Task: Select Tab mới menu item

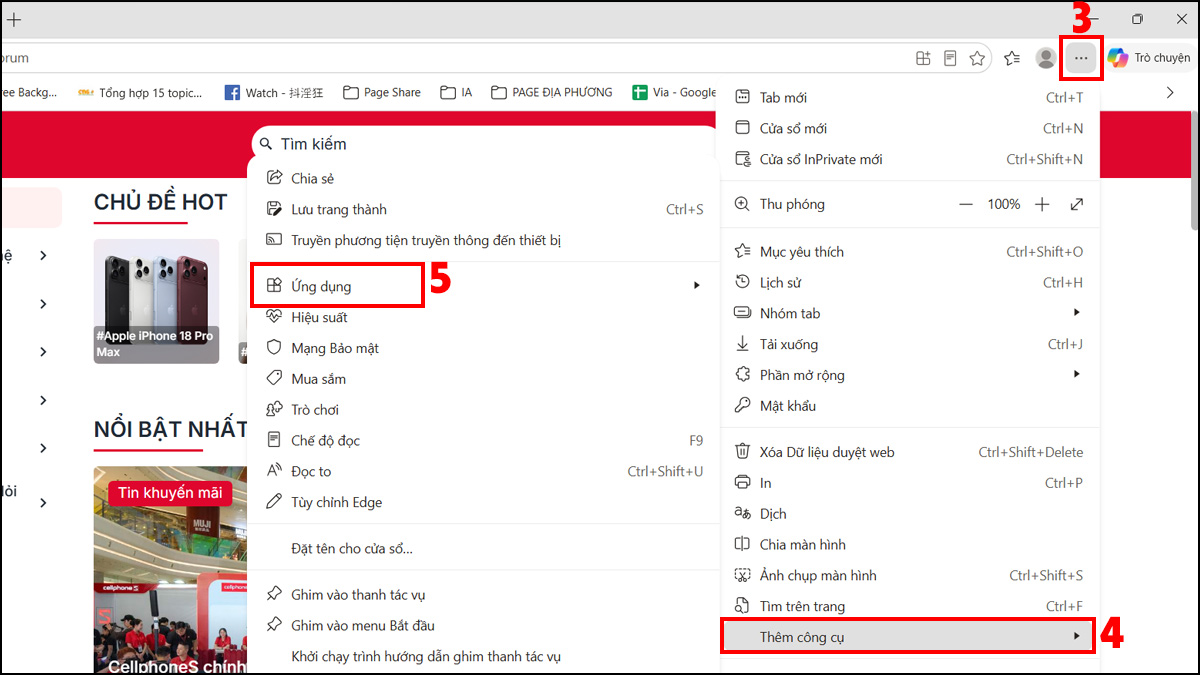Action: [909, 97]
